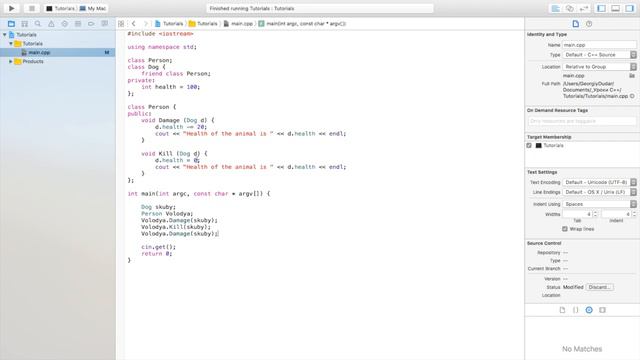Click the Discard button
Viewport: 640px width, 360px height.
coord(600,287)
